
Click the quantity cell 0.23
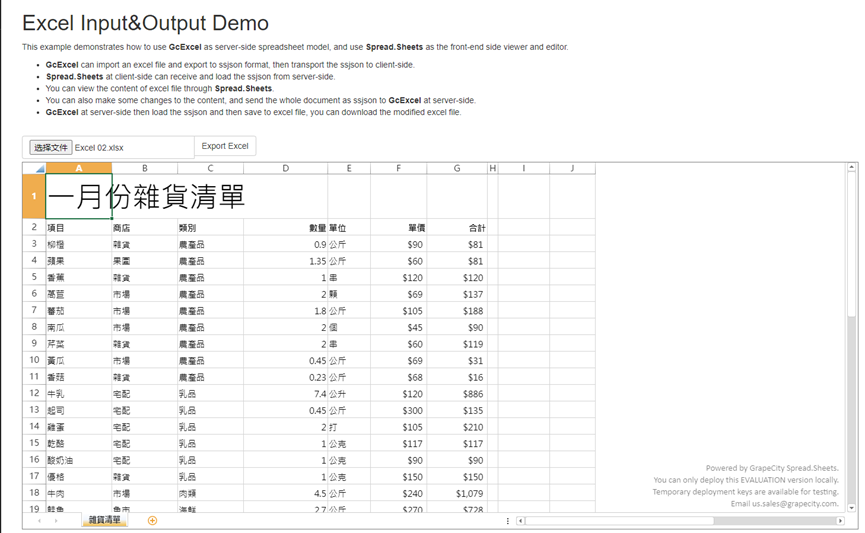(285, 377)
